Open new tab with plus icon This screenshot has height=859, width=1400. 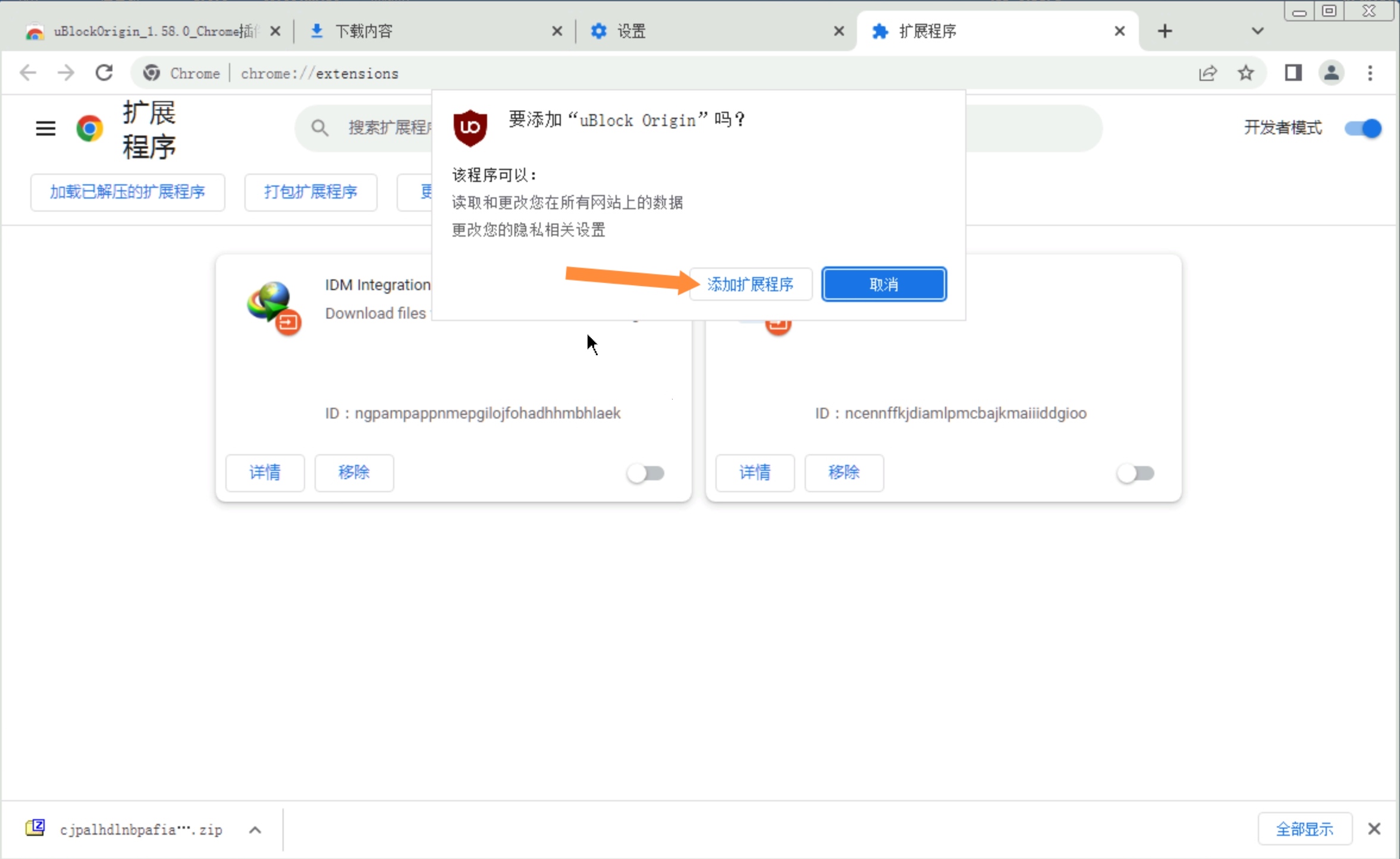pos(1165,31)
